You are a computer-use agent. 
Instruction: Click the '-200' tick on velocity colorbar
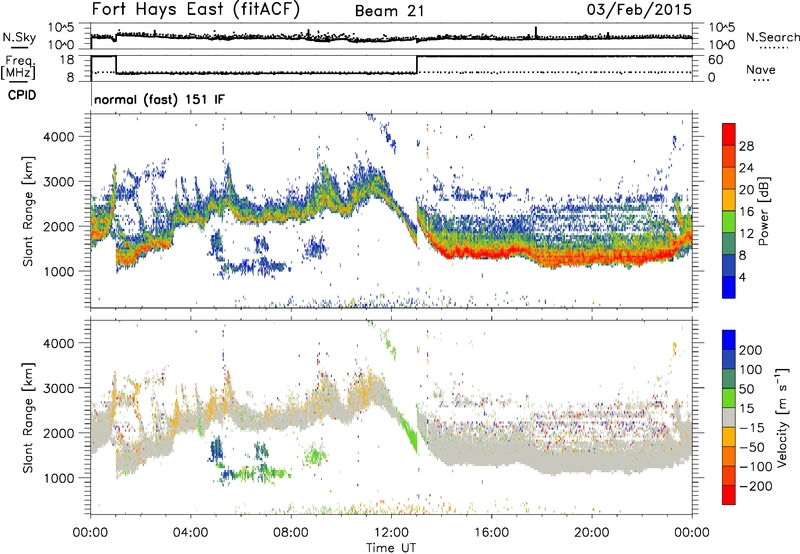tap(755, 486)
